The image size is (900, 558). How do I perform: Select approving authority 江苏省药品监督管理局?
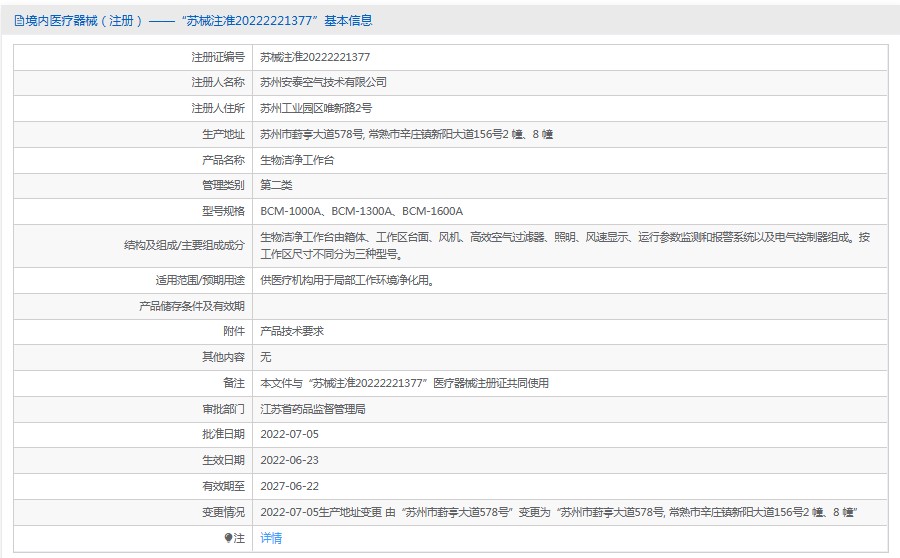pyautogui.click(x=313, y=409)
